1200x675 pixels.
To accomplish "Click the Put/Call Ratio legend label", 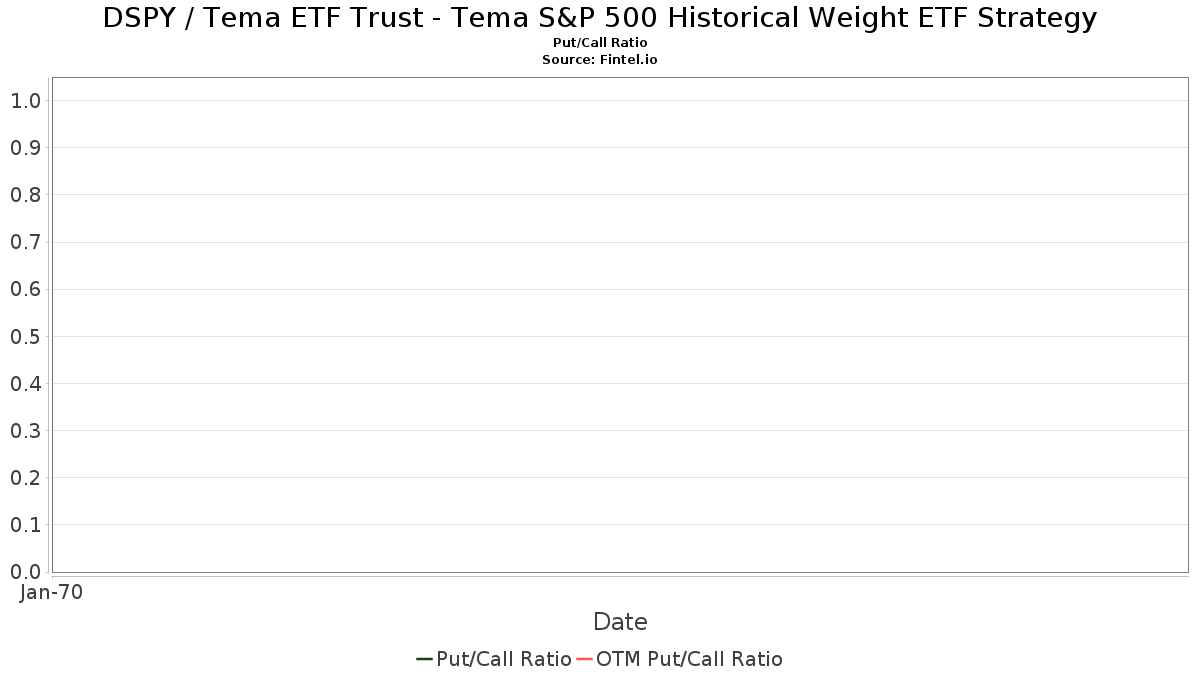I will [x=504, y=659].
